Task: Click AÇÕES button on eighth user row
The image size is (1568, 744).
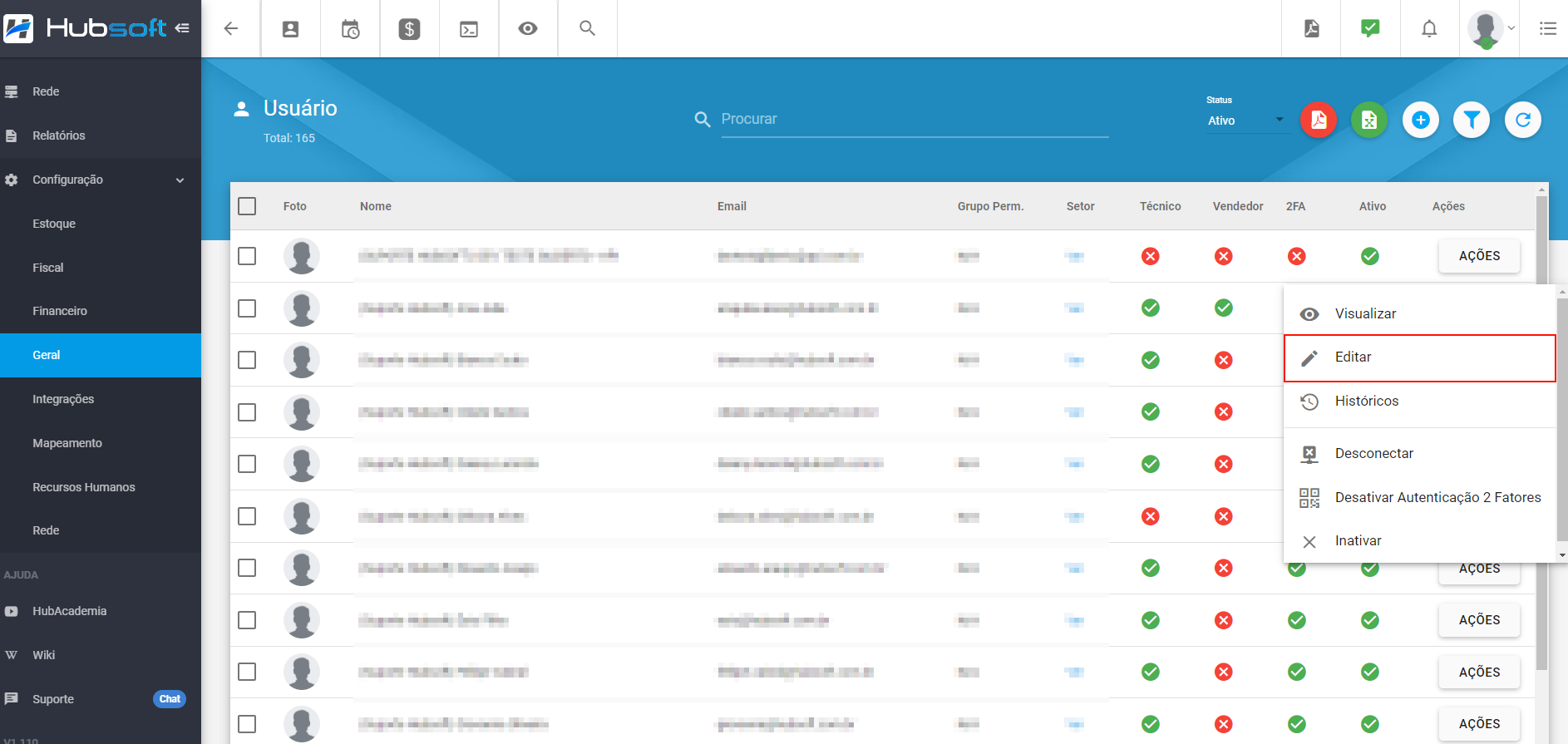Action: [x=1479, y=620]
